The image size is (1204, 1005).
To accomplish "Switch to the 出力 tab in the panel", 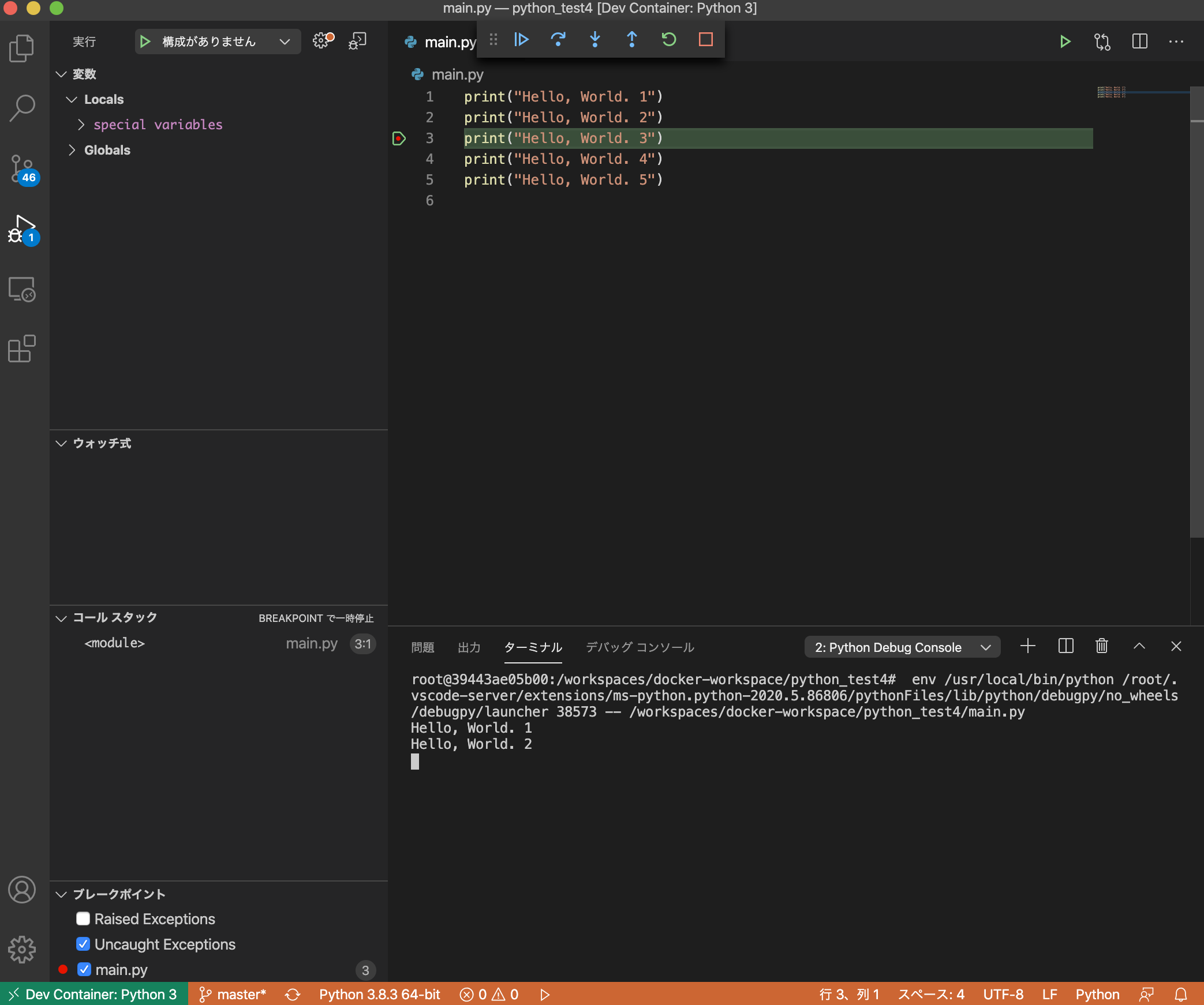I will (469, 647).
